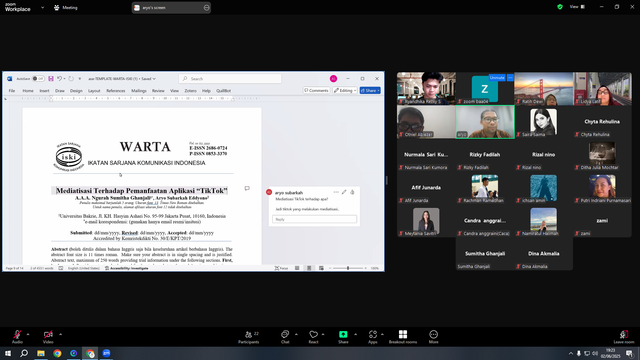Click the green Share screen button

click(x=343, y=337)
